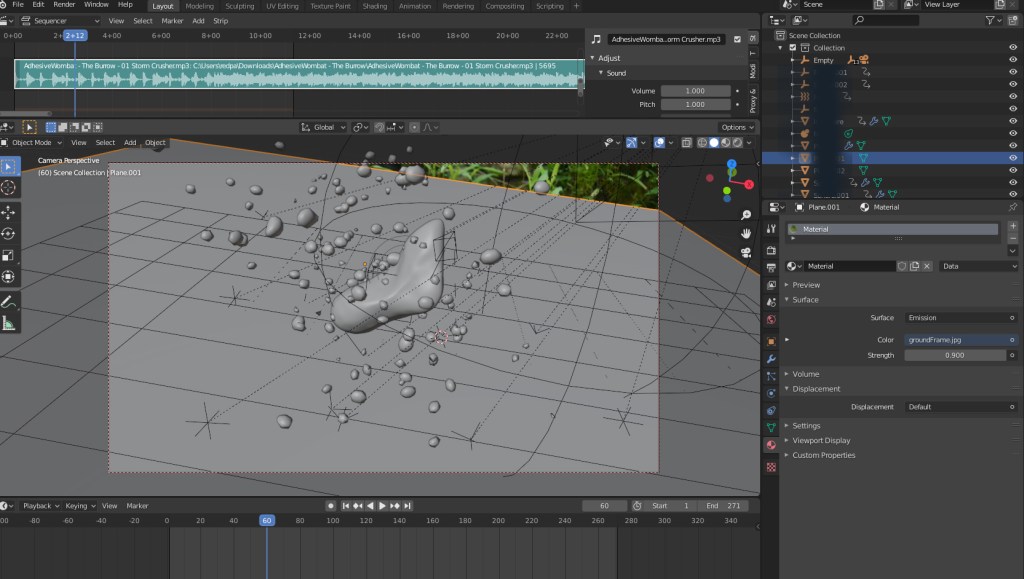Select the Move tool in viewport toolbar
Screen dimensions: 1024x579
click(x=9, y=212)
